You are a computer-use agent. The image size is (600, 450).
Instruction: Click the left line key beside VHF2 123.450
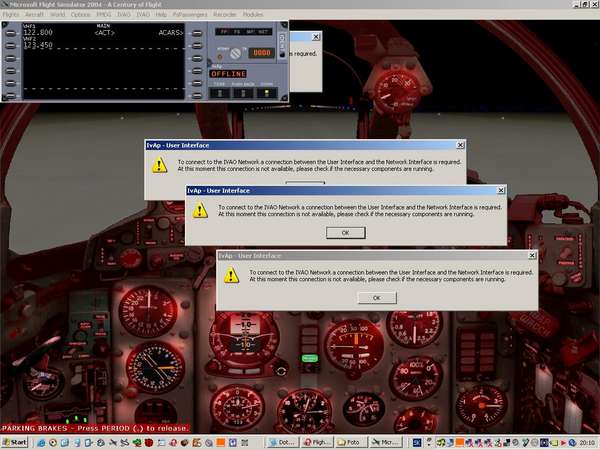click(11, 46)
